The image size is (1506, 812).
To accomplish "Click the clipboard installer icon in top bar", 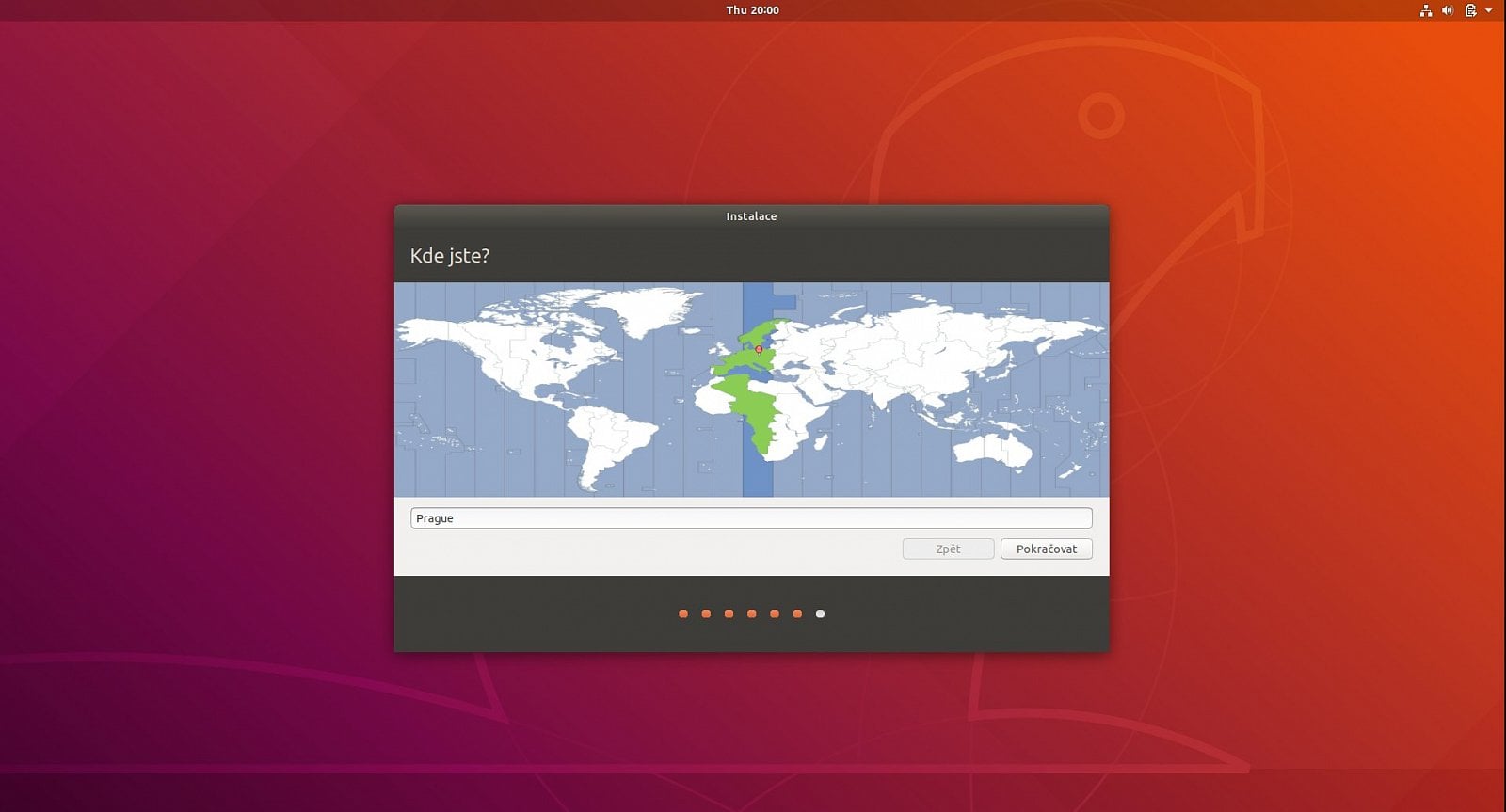I will (x=1470, y=10).
